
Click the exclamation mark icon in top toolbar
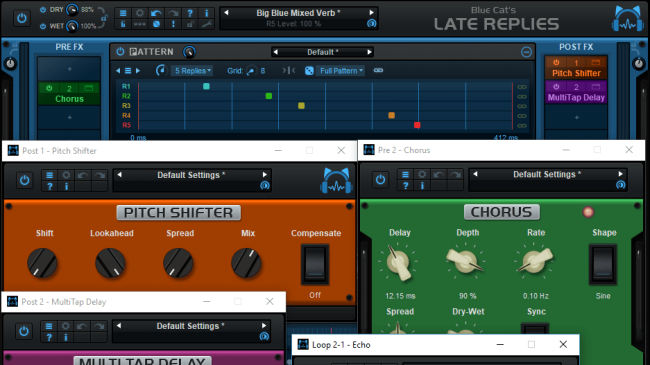[x=173, y=24]
